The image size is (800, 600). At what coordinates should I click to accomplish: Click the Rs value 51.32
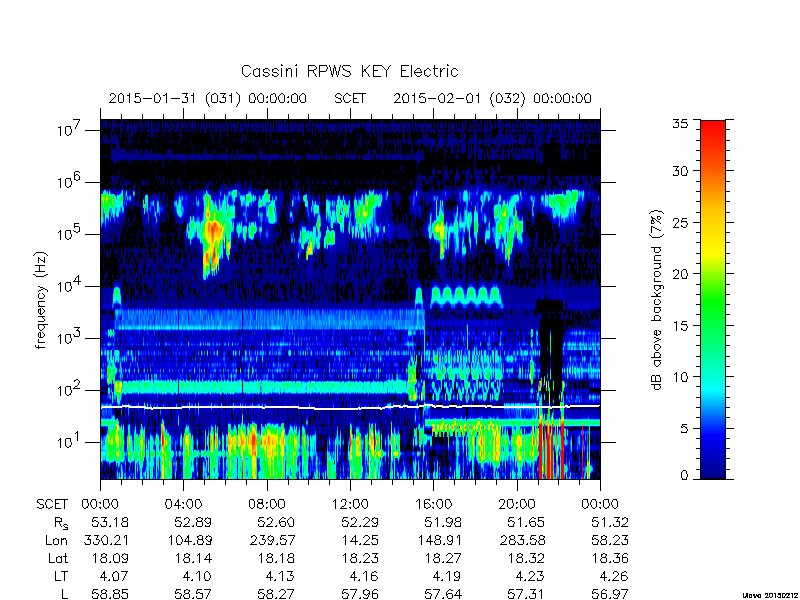point(609,523)
